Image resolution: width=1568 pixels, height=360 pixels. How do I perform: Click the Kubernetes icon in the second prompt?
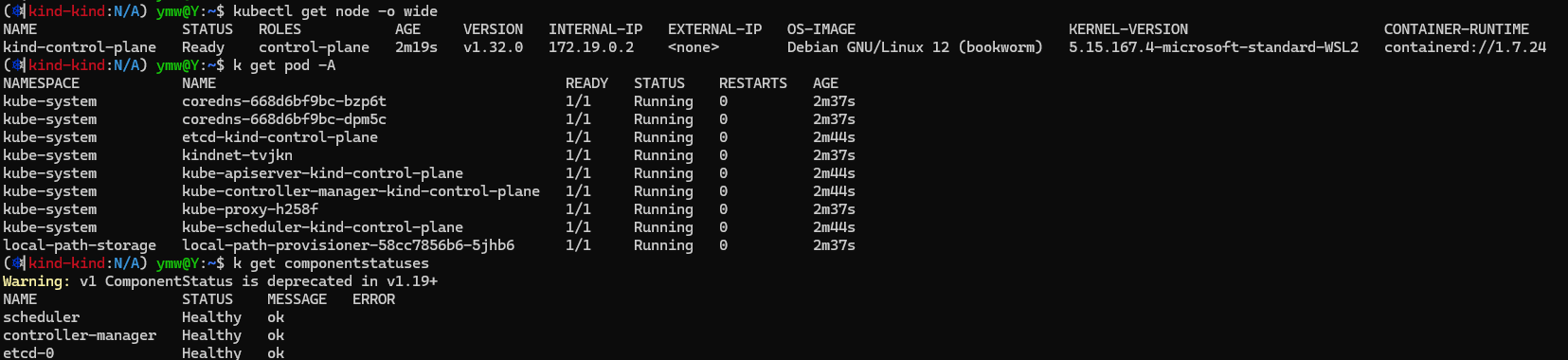pos(16,65)
